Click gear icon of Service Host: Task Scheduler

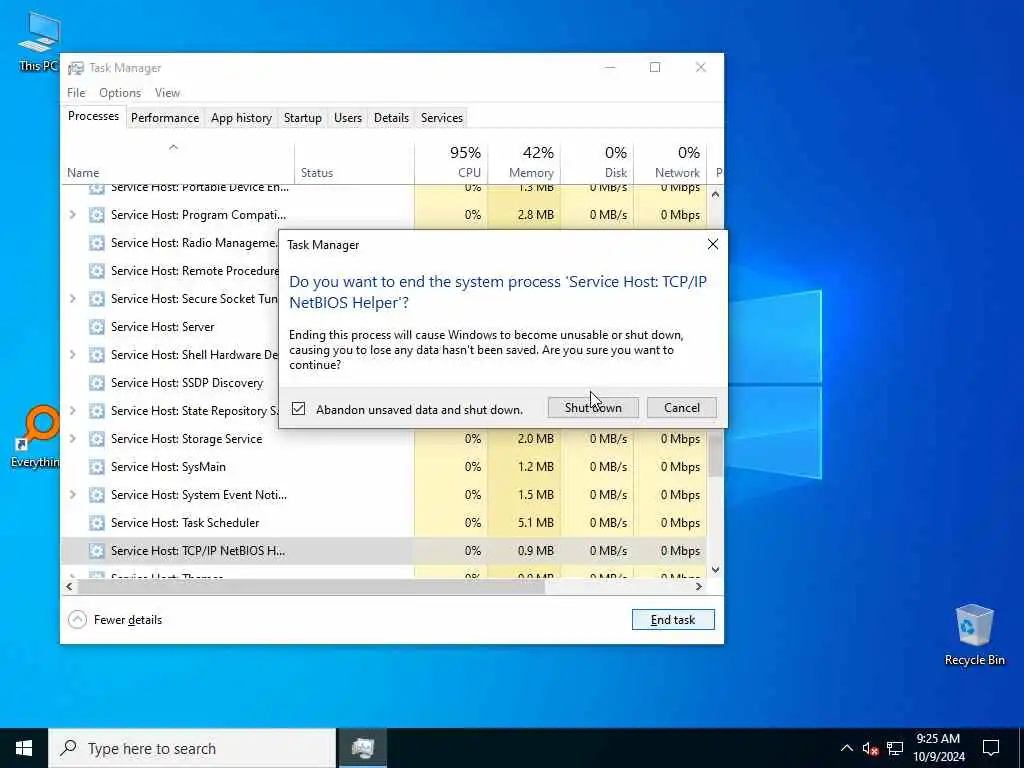pos(97,523)
